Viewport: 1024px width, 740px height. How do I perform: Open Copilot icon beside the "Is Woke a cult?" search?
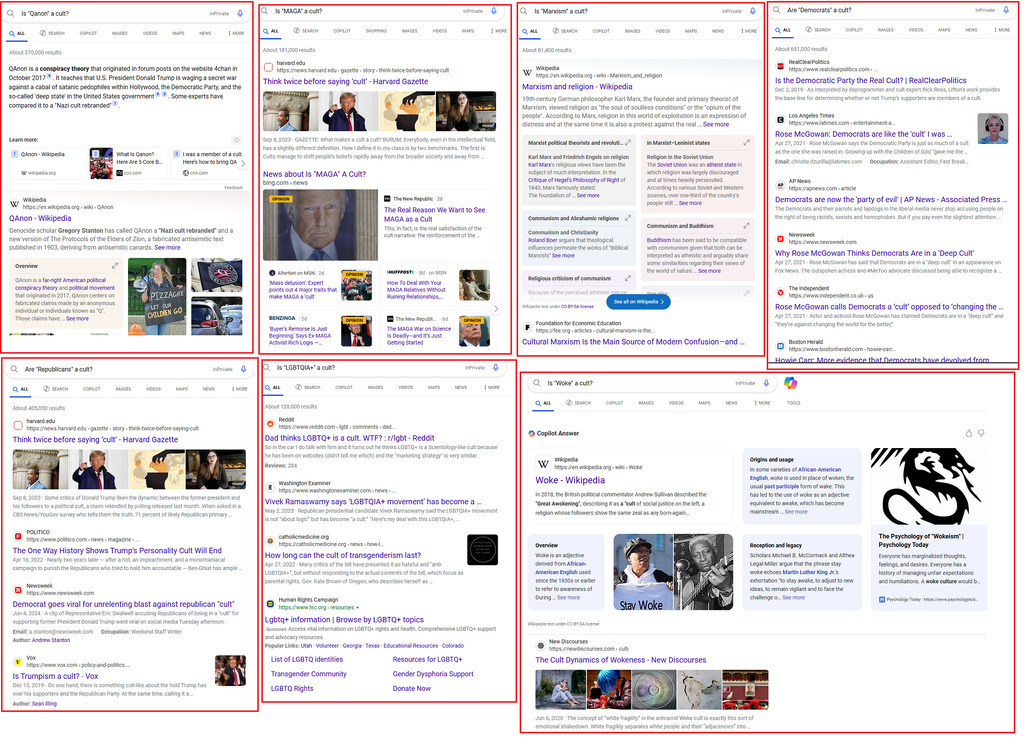pyautogui.click(x=790, y=383)
